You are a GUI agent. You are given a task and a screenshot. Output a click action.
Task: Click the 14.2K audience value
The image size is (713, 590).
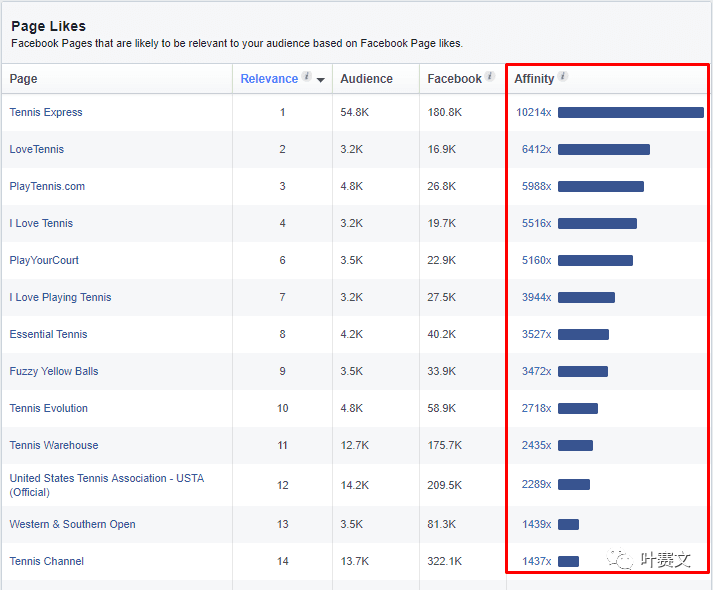(355, 485)
